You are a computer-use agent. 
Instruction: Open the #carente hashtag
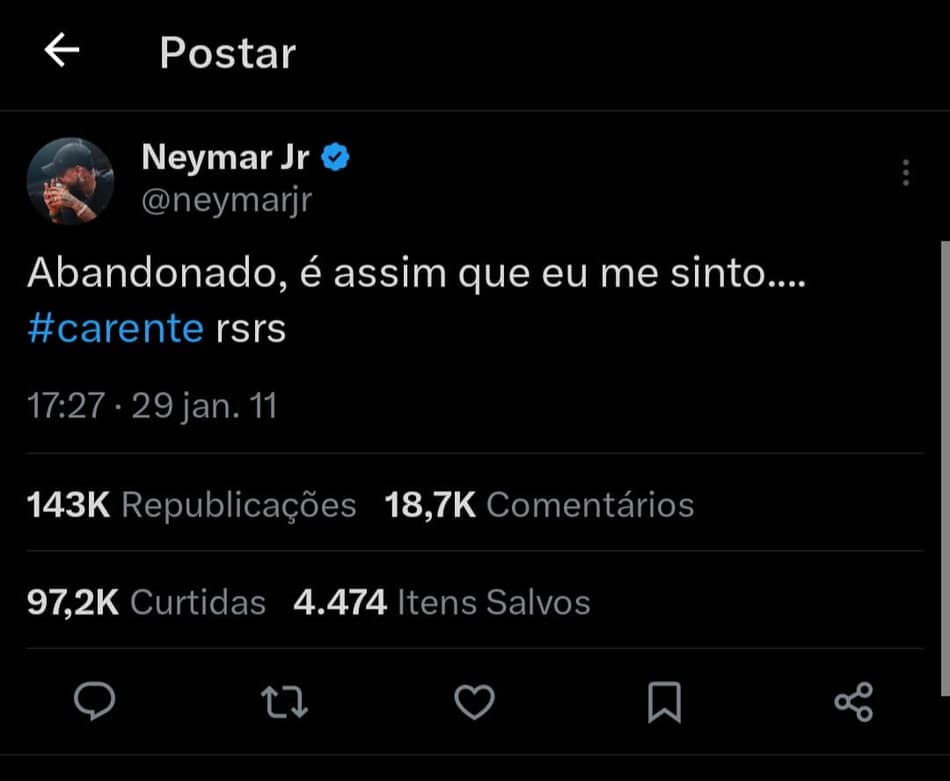pyautogui.click(x=115, y=328)
